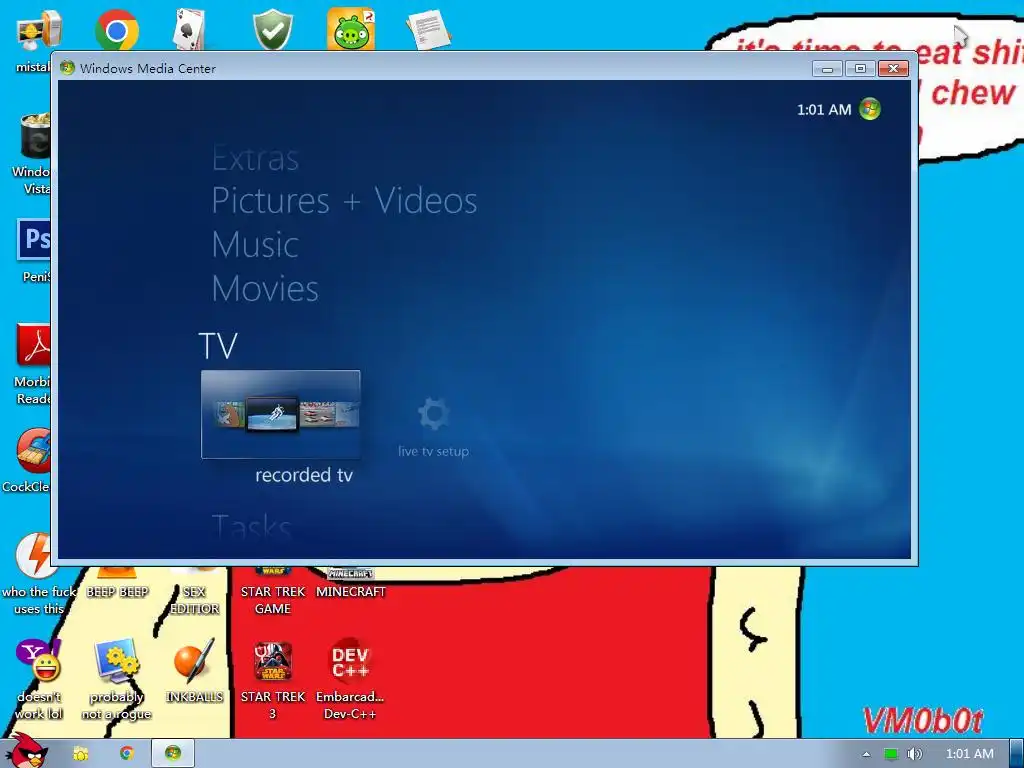Viewport: 1024px width, 768px height.
Task: Click the green Media Center logo button
Action: pyautogui.click(x=870, y=109)
